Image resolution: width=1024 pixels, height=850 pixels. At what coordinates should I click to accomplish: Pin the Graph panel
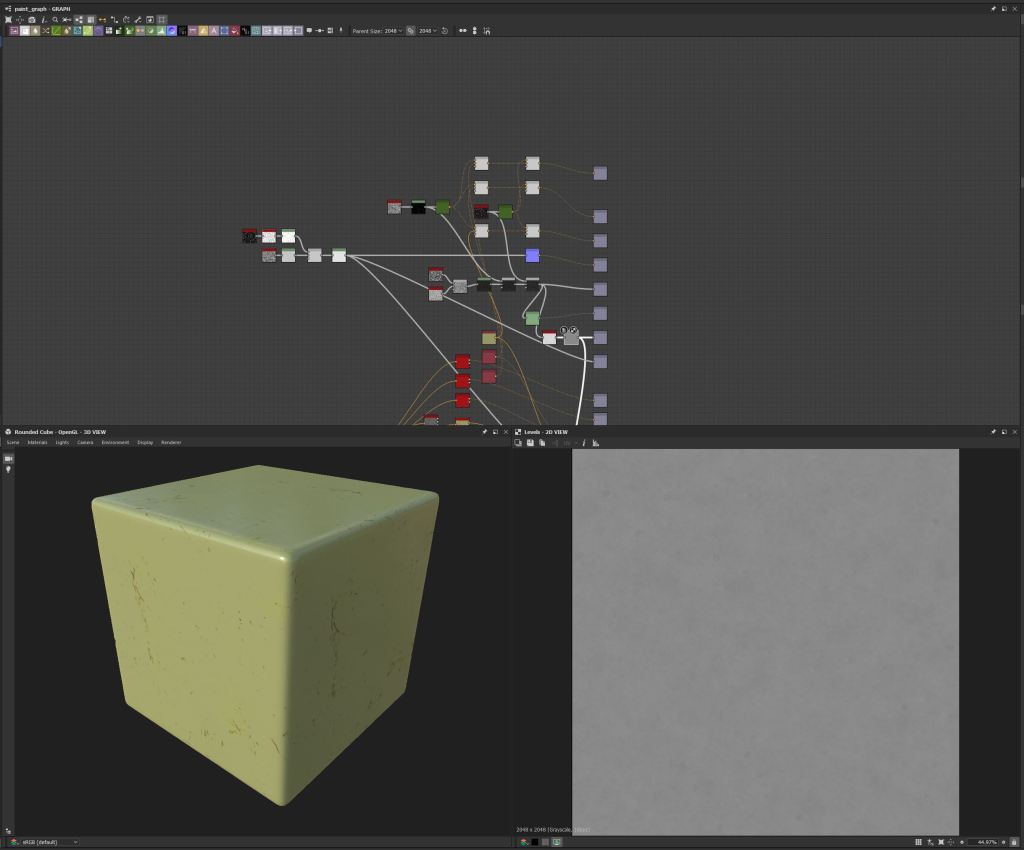click(x=993, y=8)
